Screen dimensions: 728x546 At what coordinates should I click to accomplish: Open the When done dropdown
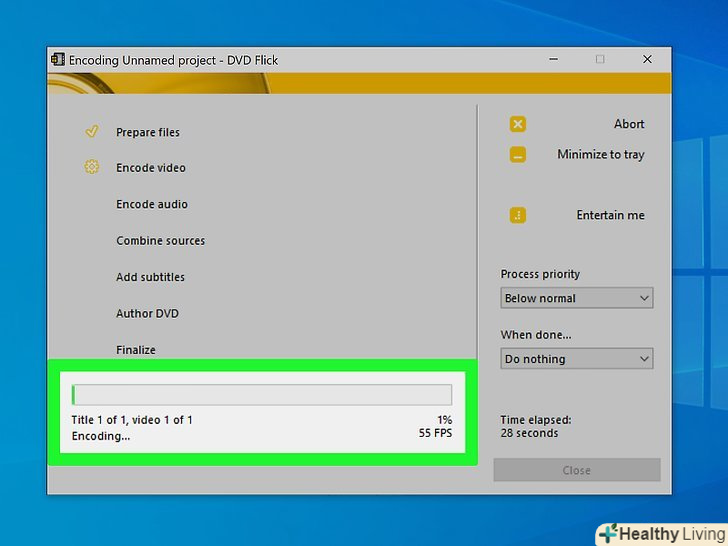577,358
